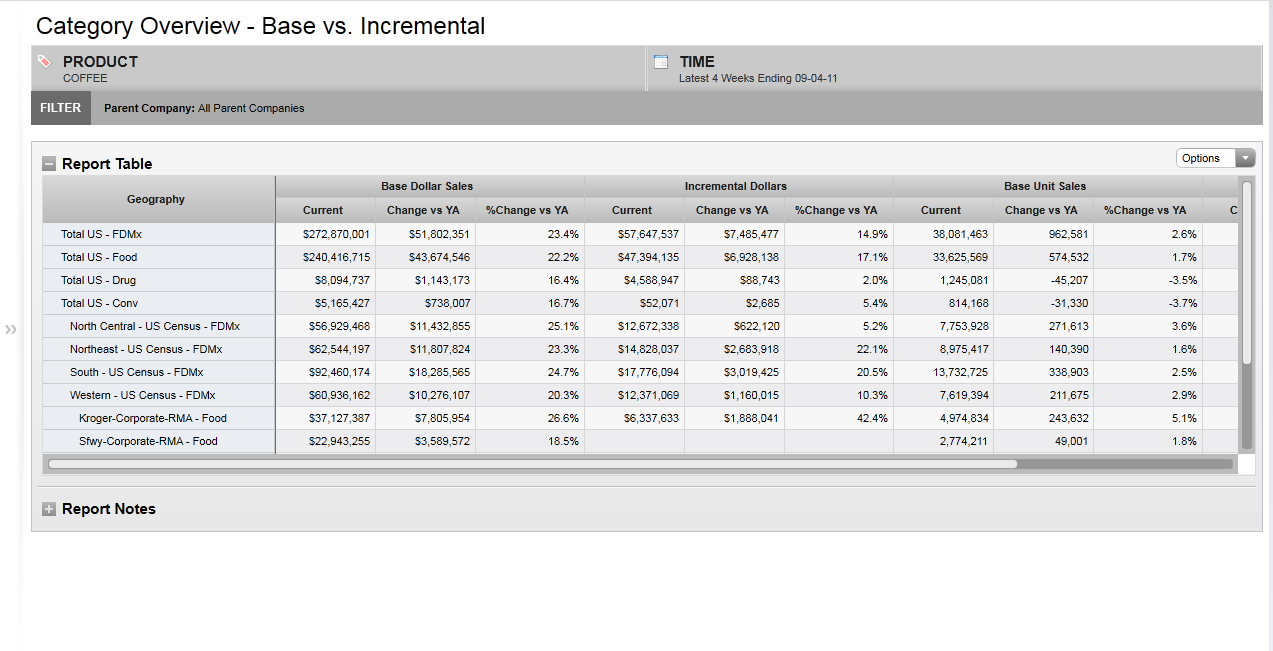The height and width of the screenshot is (651, 1273).
Task: Click the vertical table scrollbar thumb
Action: [1246, 272]
